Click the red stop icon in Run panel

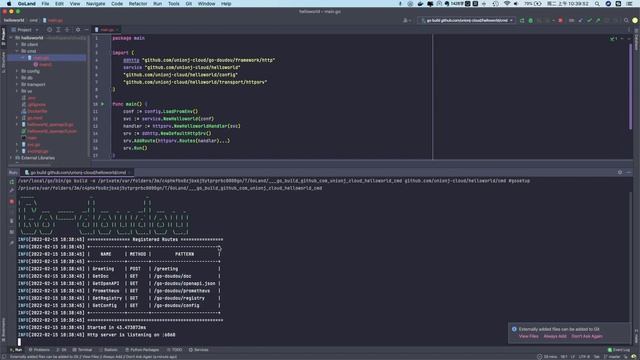pyautogui.click(x=12, y=202)
